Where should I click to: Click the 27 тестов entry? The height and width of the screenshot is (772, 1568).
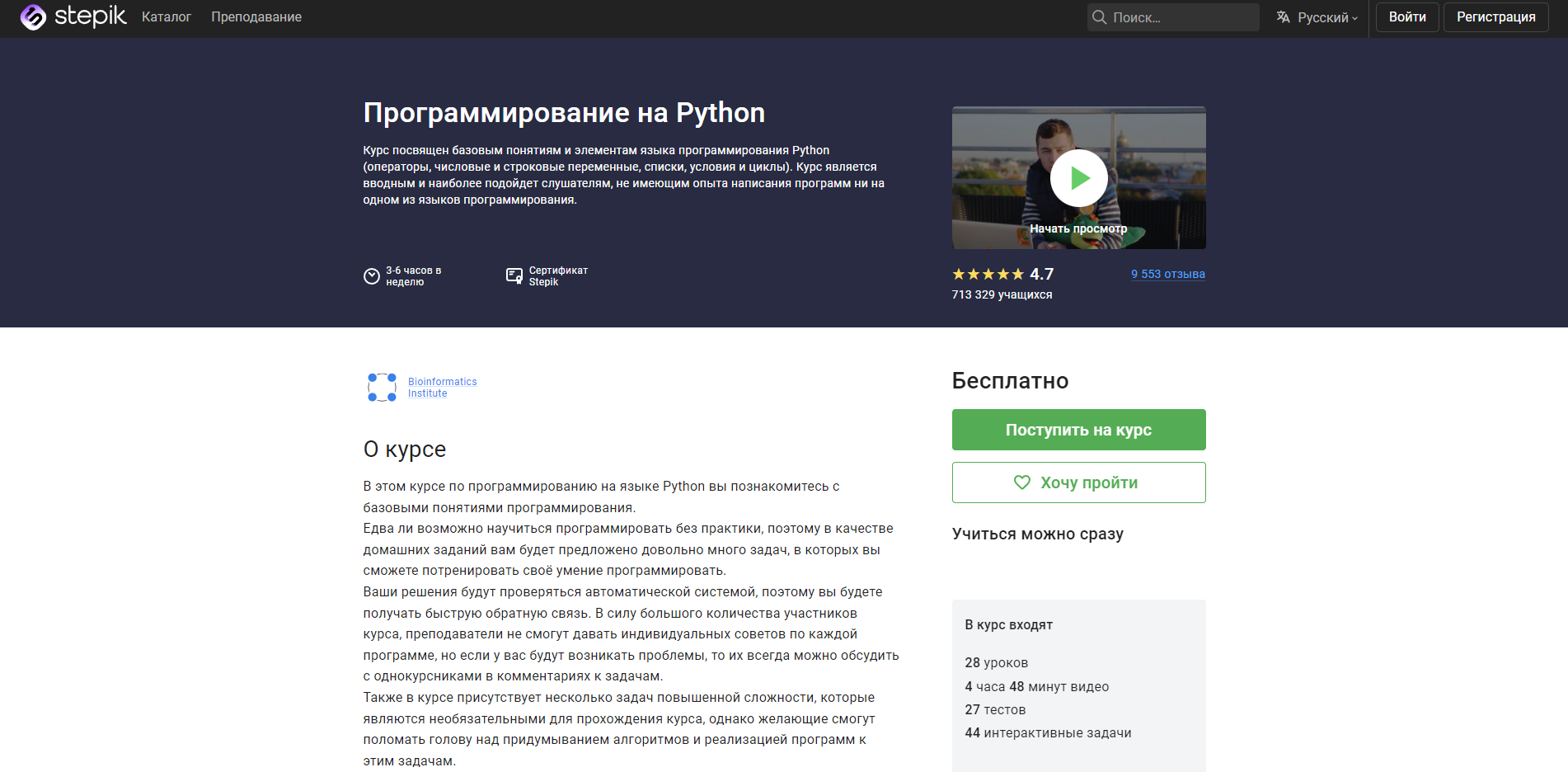995,709
